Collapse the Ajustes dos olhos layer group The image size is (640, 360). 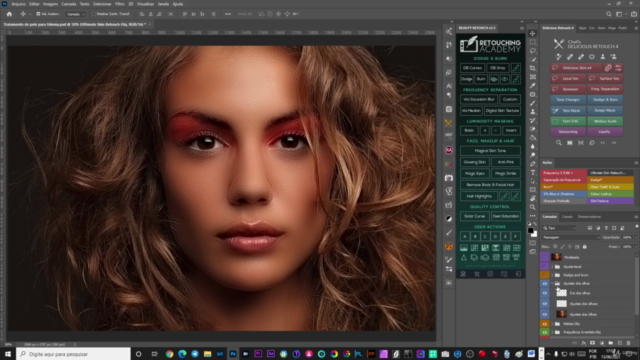click(553, 283)
